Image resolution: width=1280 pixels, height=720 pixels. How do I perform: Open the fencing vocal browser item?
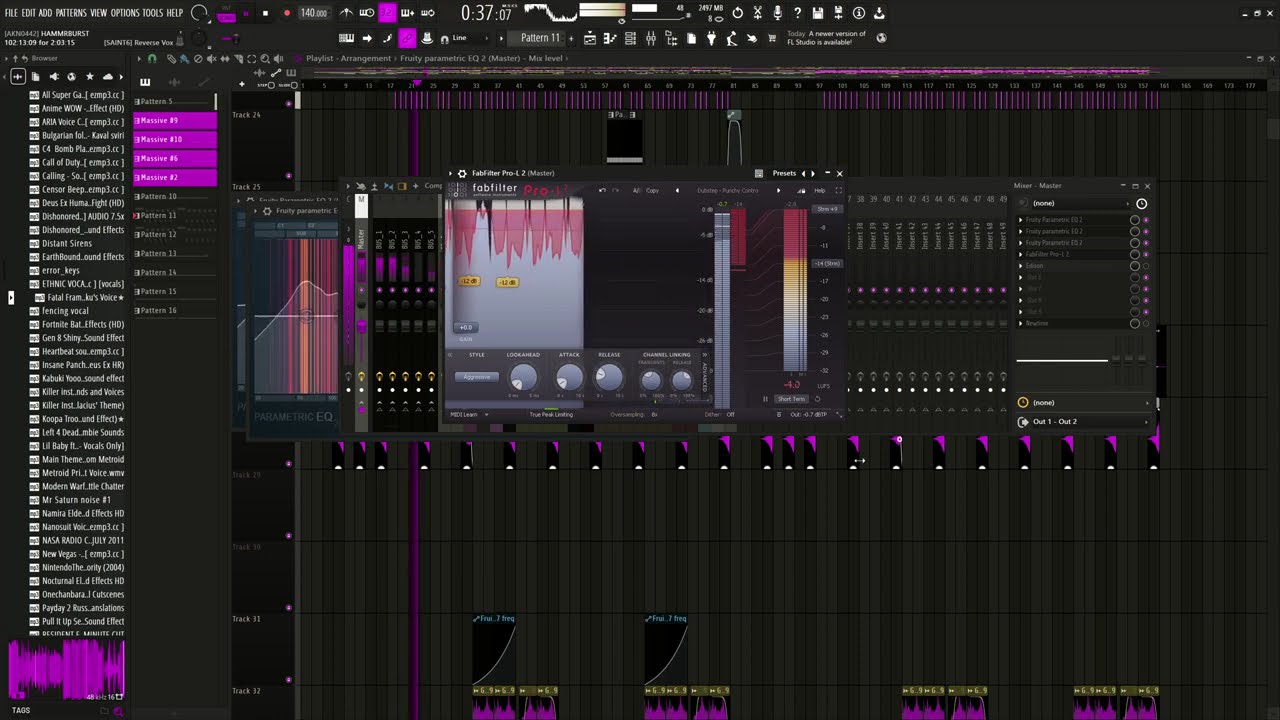tap(65, 311)
